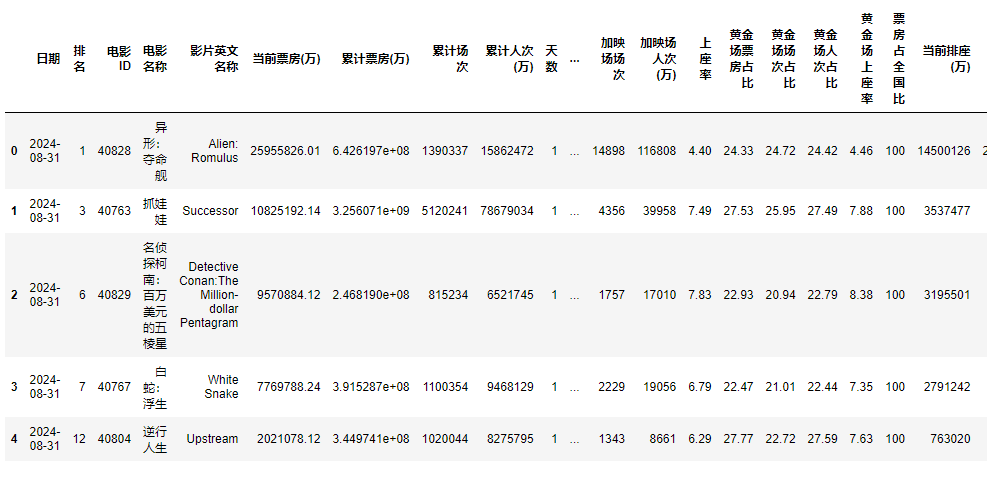Click movie ID 40763
Screen dimensions: 987x477
pyautogui.click(x=115, y=211)
